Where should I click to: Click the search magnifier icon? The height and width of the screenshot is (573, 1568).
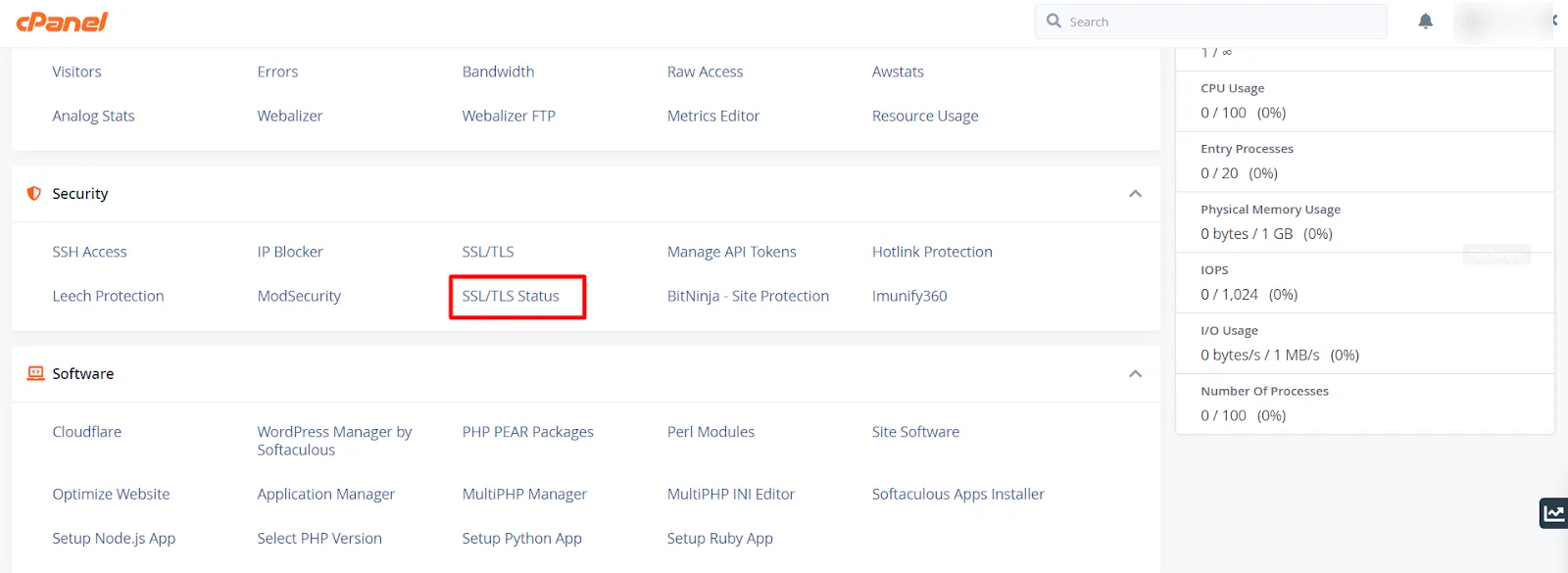pyautogui.click(x=1053, y=21)
